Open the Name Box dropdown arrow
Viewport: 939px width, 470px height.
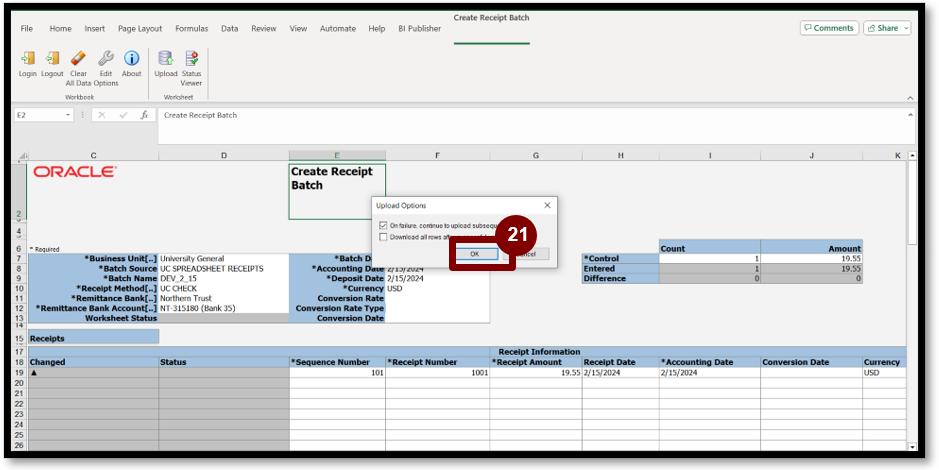[x=68, y=115]
